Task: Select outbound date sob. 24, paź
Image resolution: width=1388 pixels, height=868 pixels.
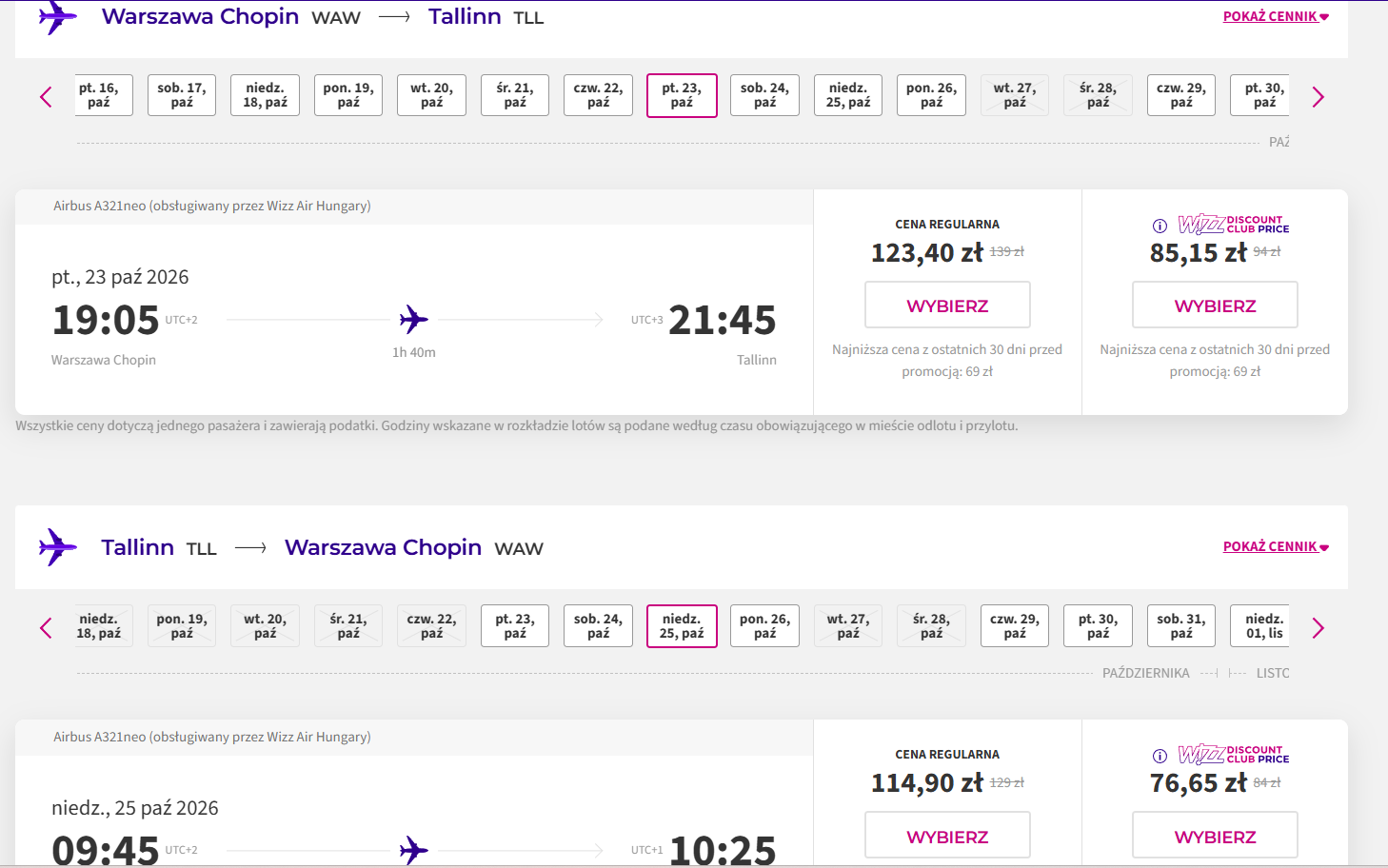Action: 765,95
